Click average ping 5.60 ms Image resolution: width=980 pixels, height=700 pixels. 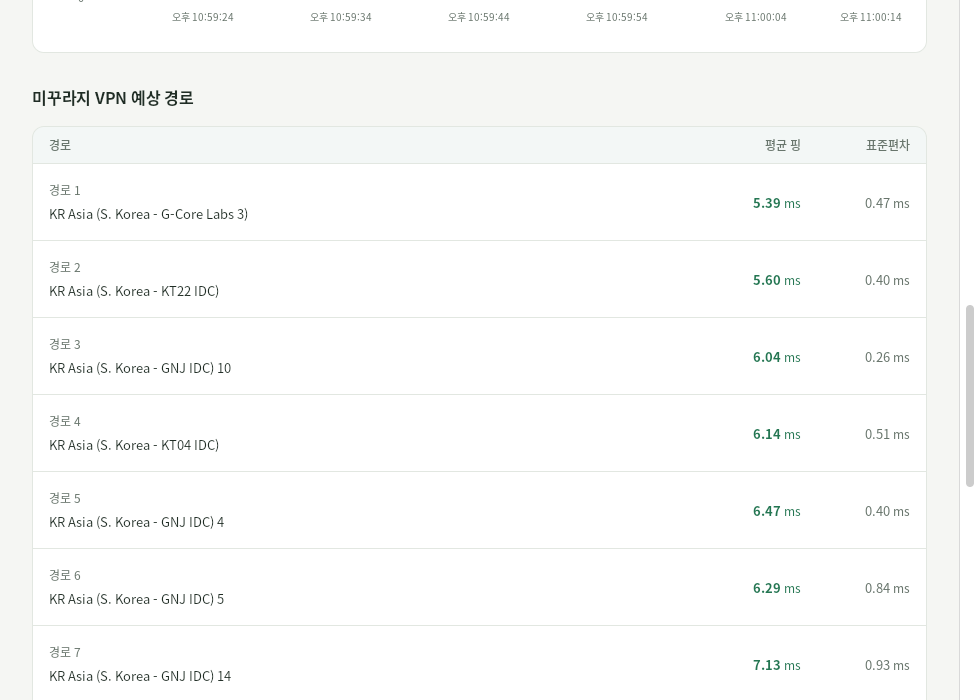click(x=776, y=280)
